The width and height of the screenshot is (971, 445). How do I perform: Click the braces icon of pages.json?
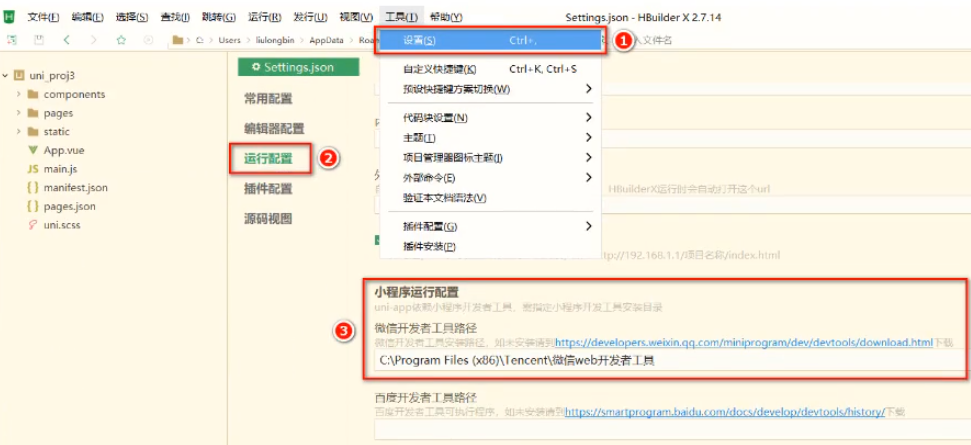33,206
